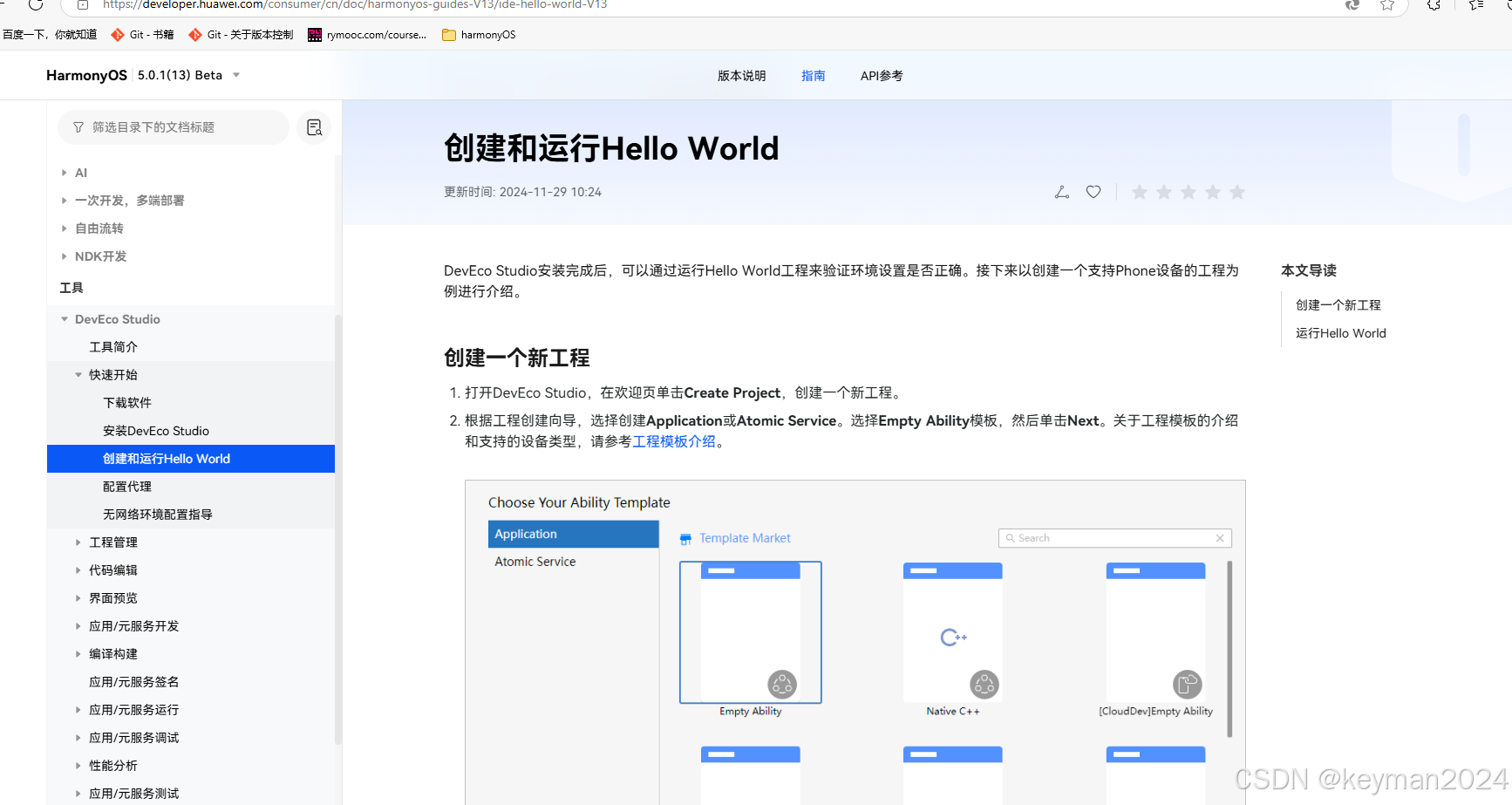1512x805 pixels.
Task: Expand the NDK开发 node
Action: pos(64,256)
